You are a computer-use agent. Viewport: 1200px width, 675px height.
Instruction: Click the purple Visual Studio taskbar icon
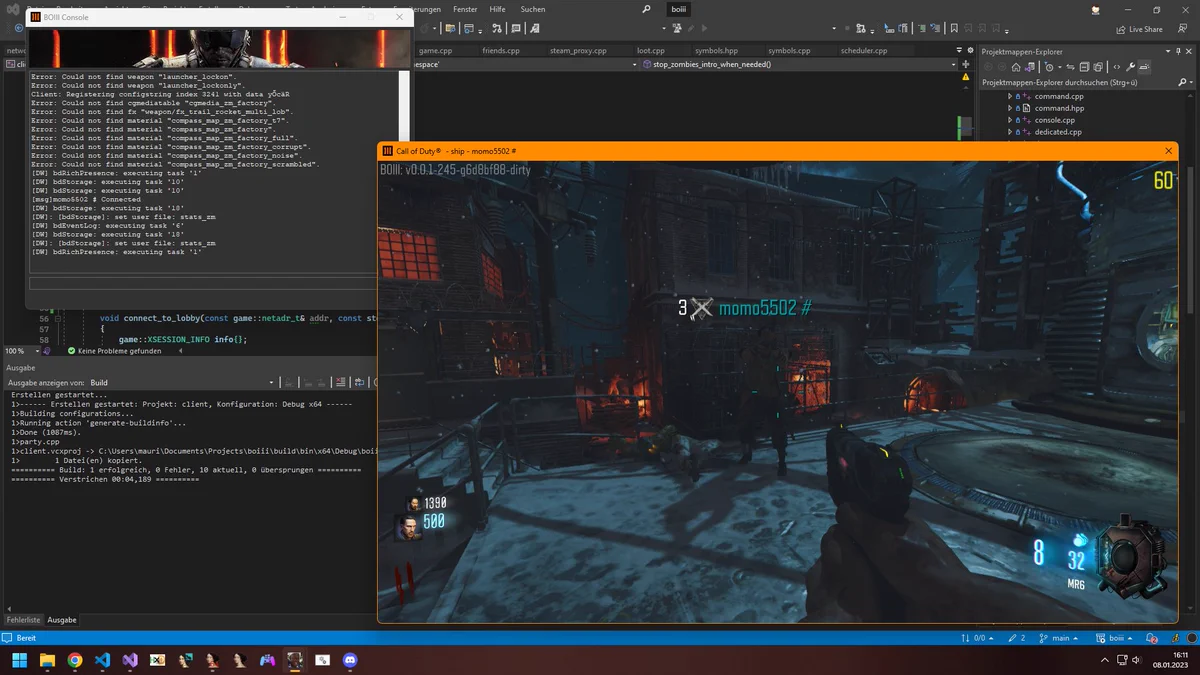(130, 660)
